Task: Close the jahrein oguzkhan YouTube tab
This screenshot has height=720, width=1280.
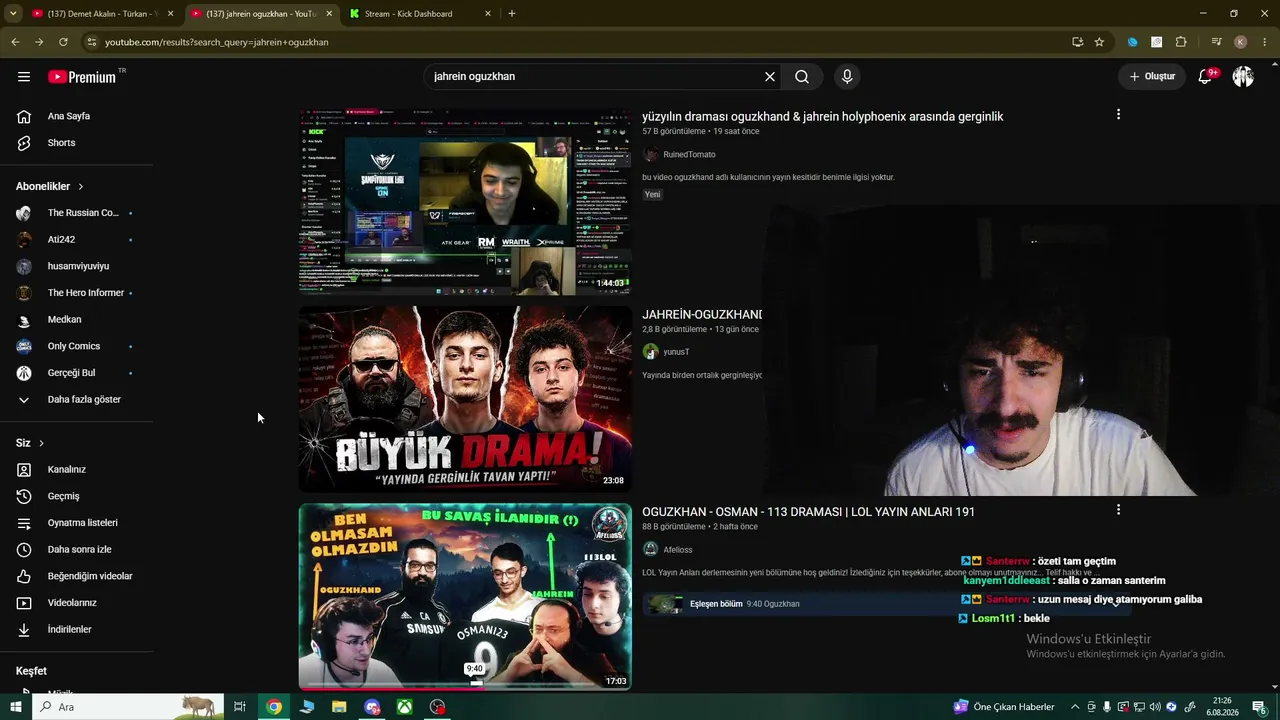Action: [x=329, y=14]
